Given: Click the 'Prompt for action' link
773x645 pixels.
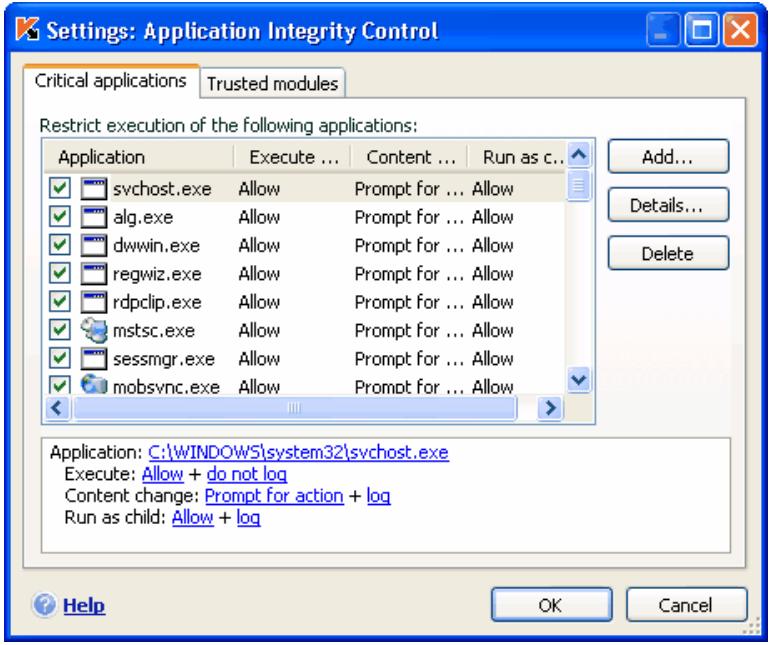Looking at the screenshot, I should click(x=274, y=496).
